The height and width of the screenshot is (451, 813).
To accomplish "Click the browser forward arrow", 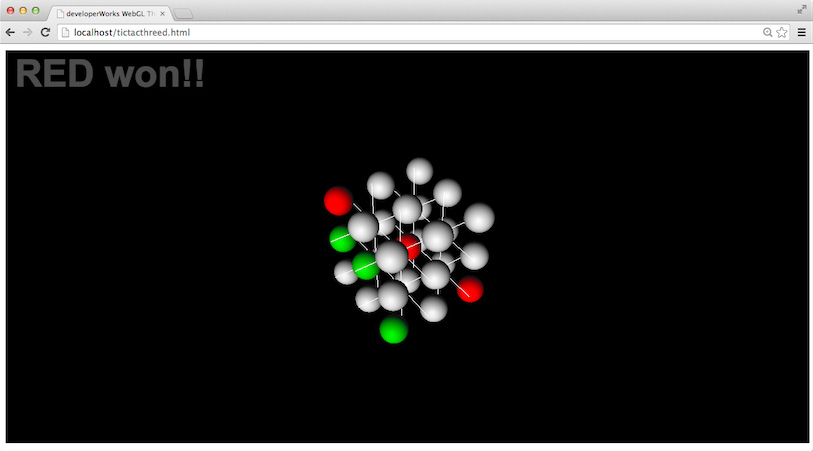I will (27, 32).
